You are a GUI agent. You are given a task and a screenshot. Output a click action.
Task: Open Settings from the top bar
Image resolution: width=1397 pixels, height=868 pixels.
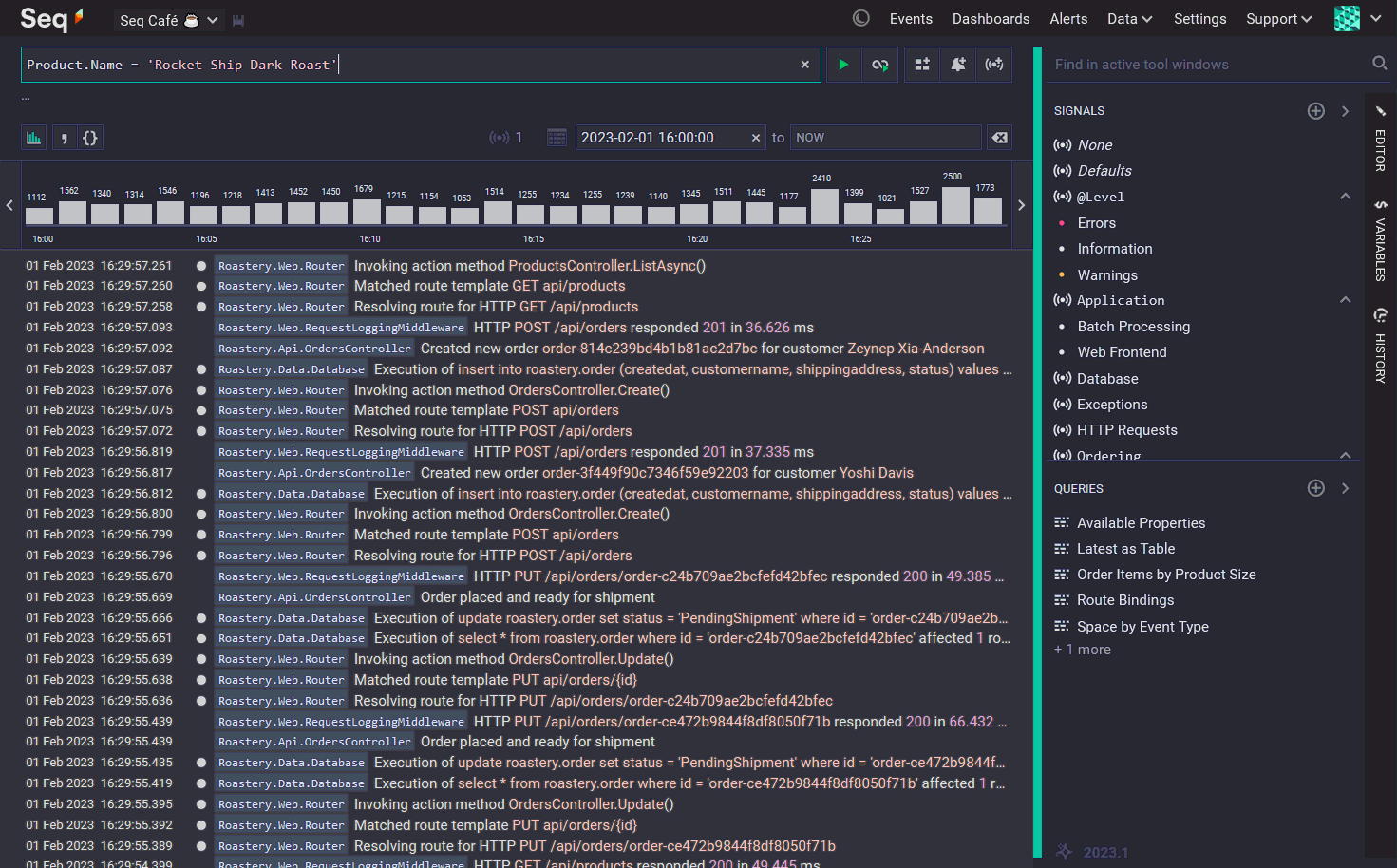click(1199, 19)
